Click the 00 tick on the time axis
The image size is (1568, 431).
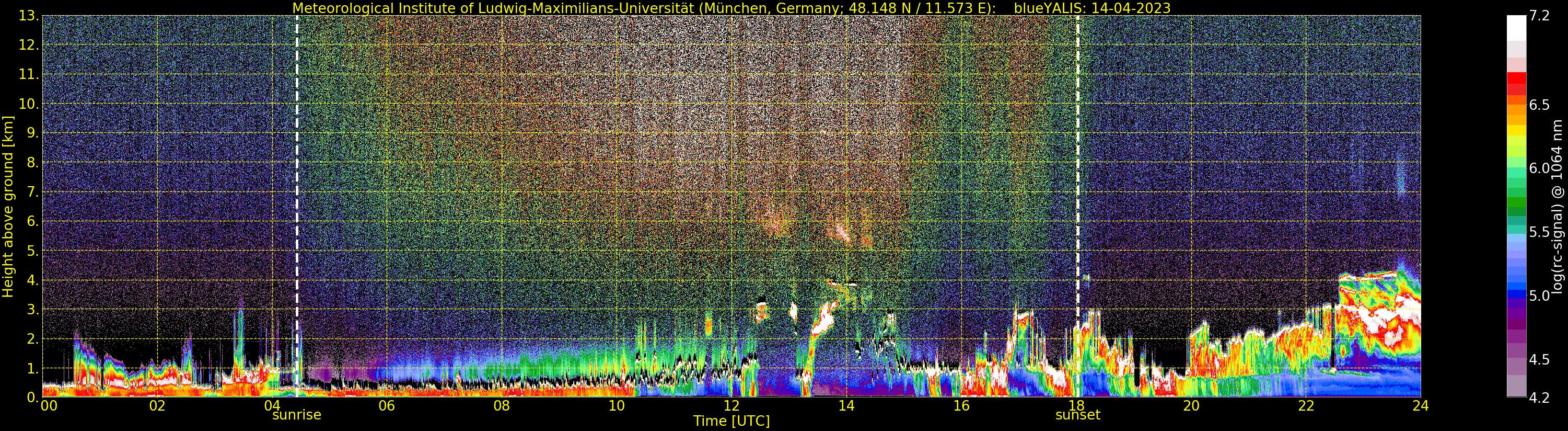coord(49,406)
